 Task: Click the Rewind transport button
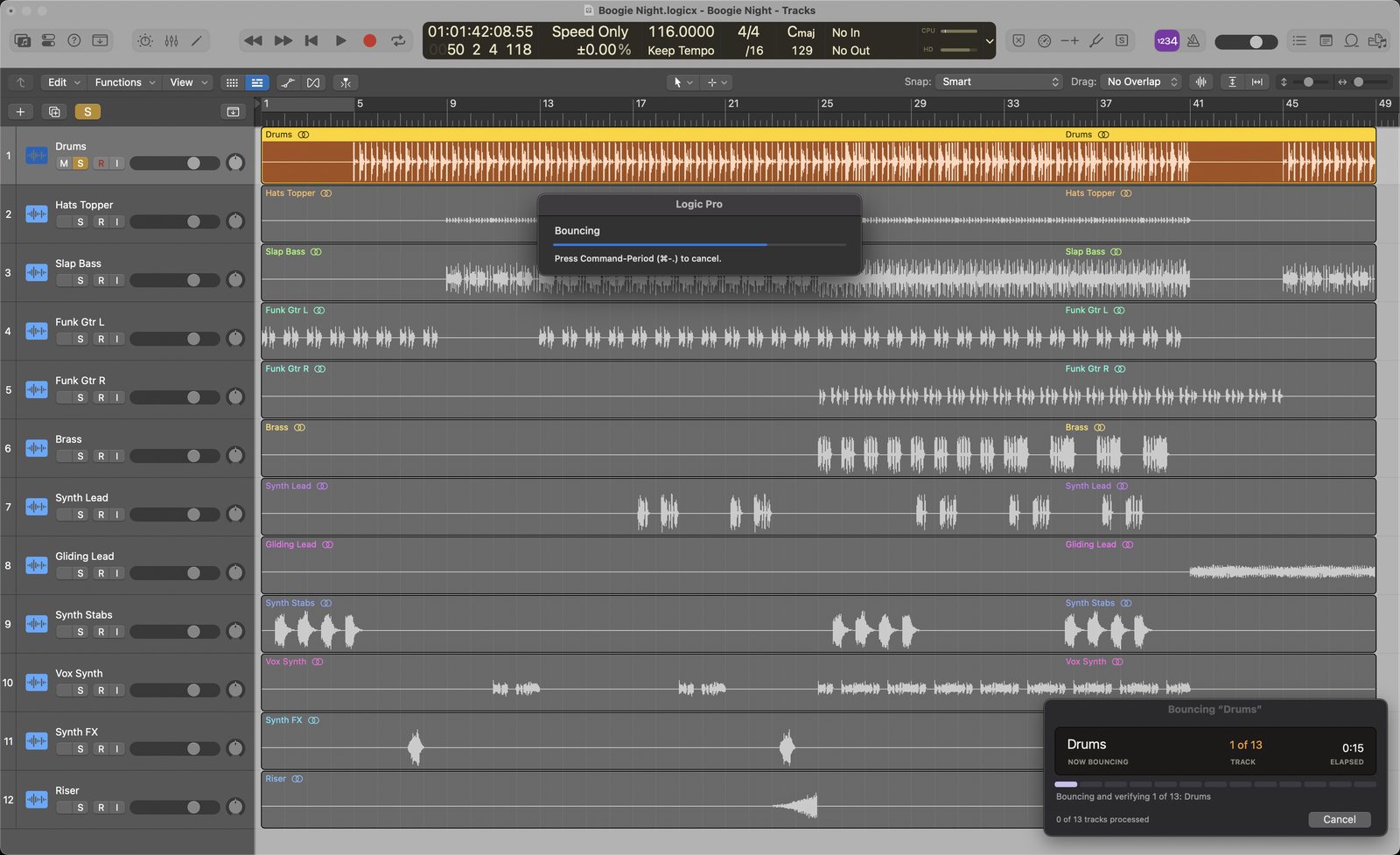(253, 40)
